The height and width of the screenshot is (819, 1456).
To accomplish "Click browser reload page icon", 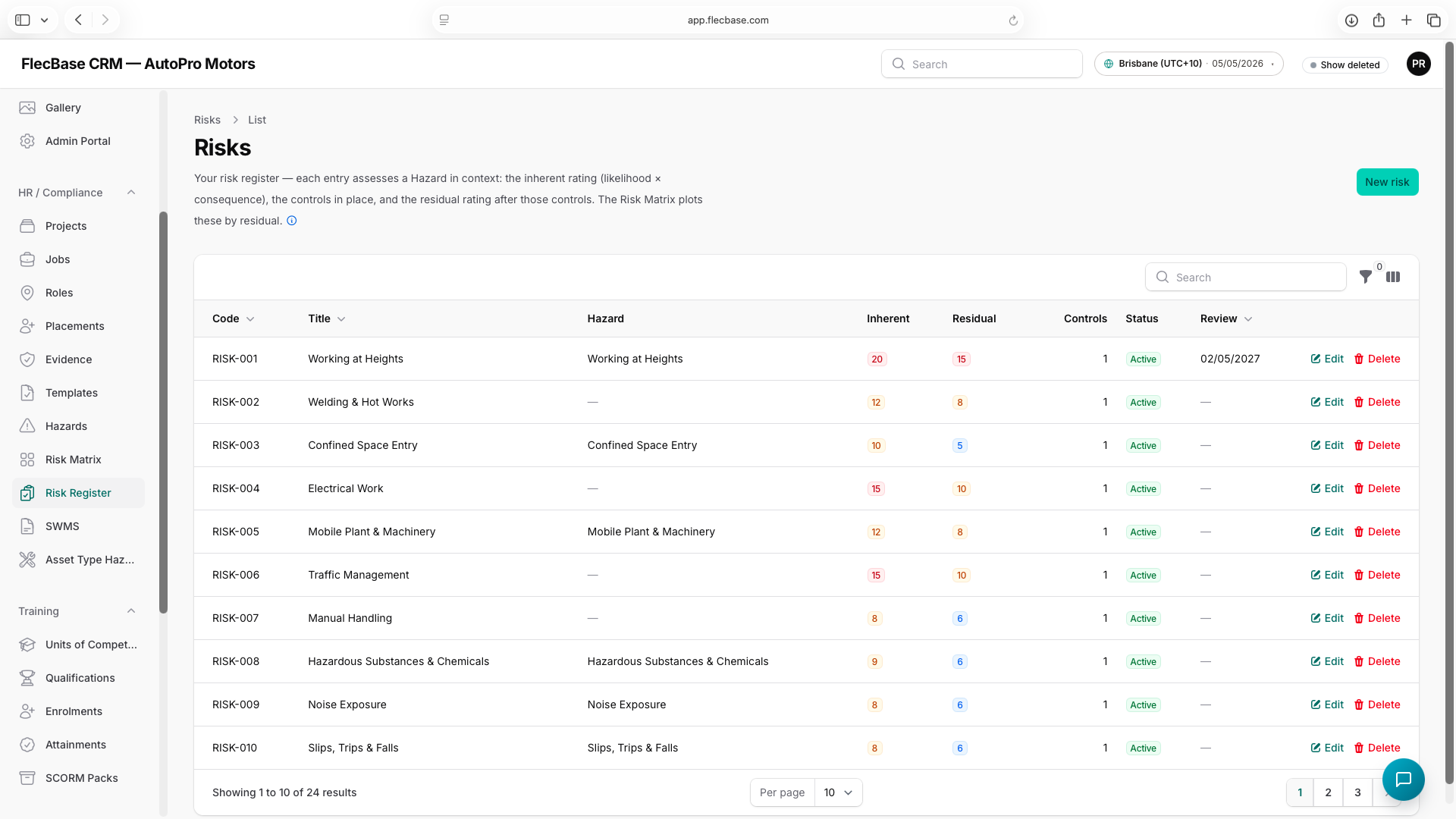I will [x=1013, y=20].
